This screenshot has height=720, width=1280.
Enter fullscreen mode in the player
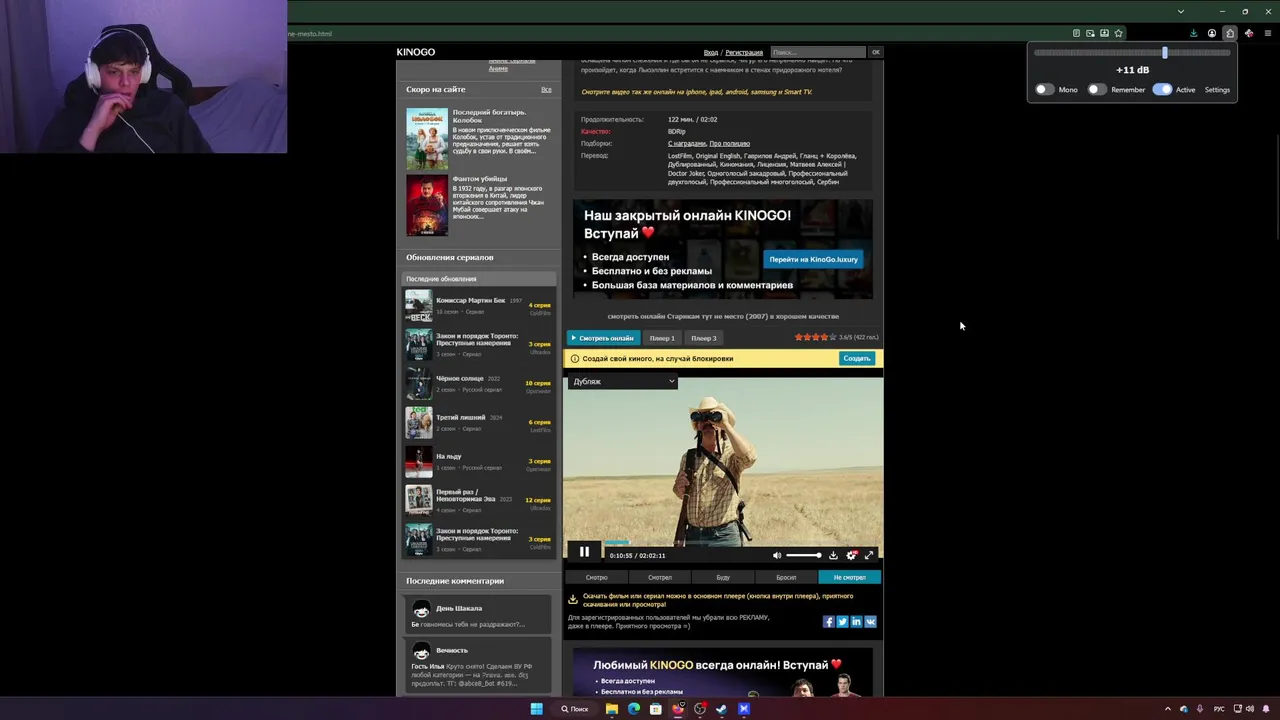[x=869, y=555]
